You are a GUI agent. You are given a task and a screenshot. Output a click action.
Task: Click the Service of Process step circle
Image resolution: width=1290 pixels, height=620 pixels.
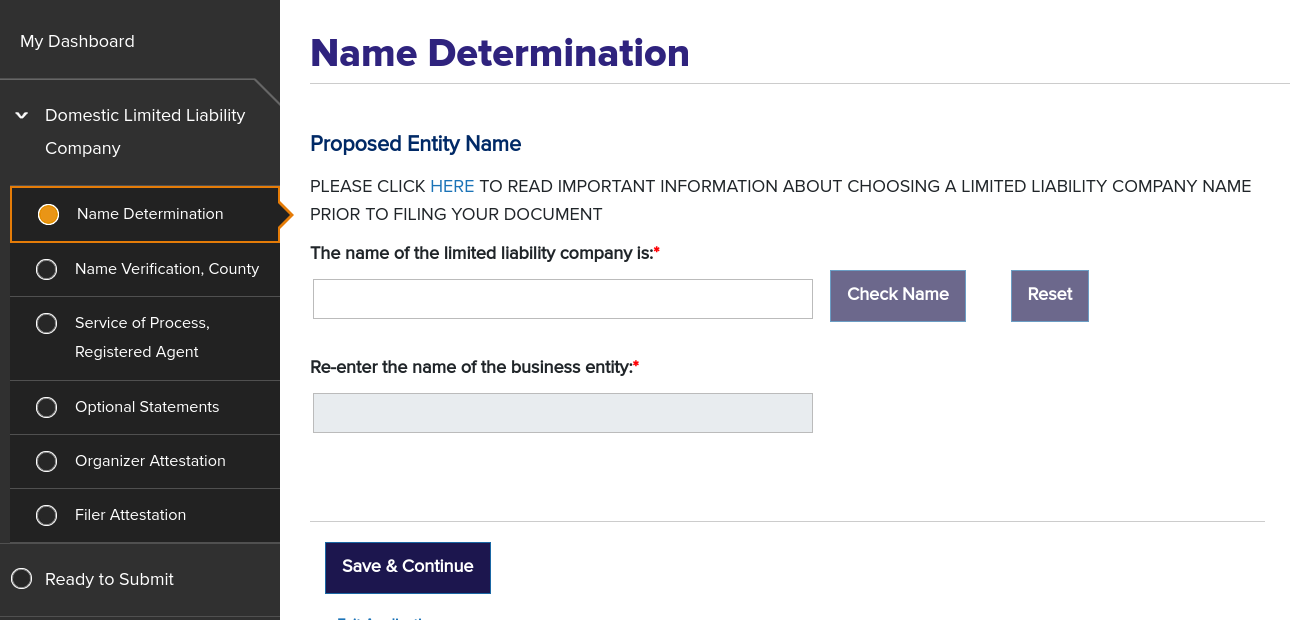click(46, 323)
